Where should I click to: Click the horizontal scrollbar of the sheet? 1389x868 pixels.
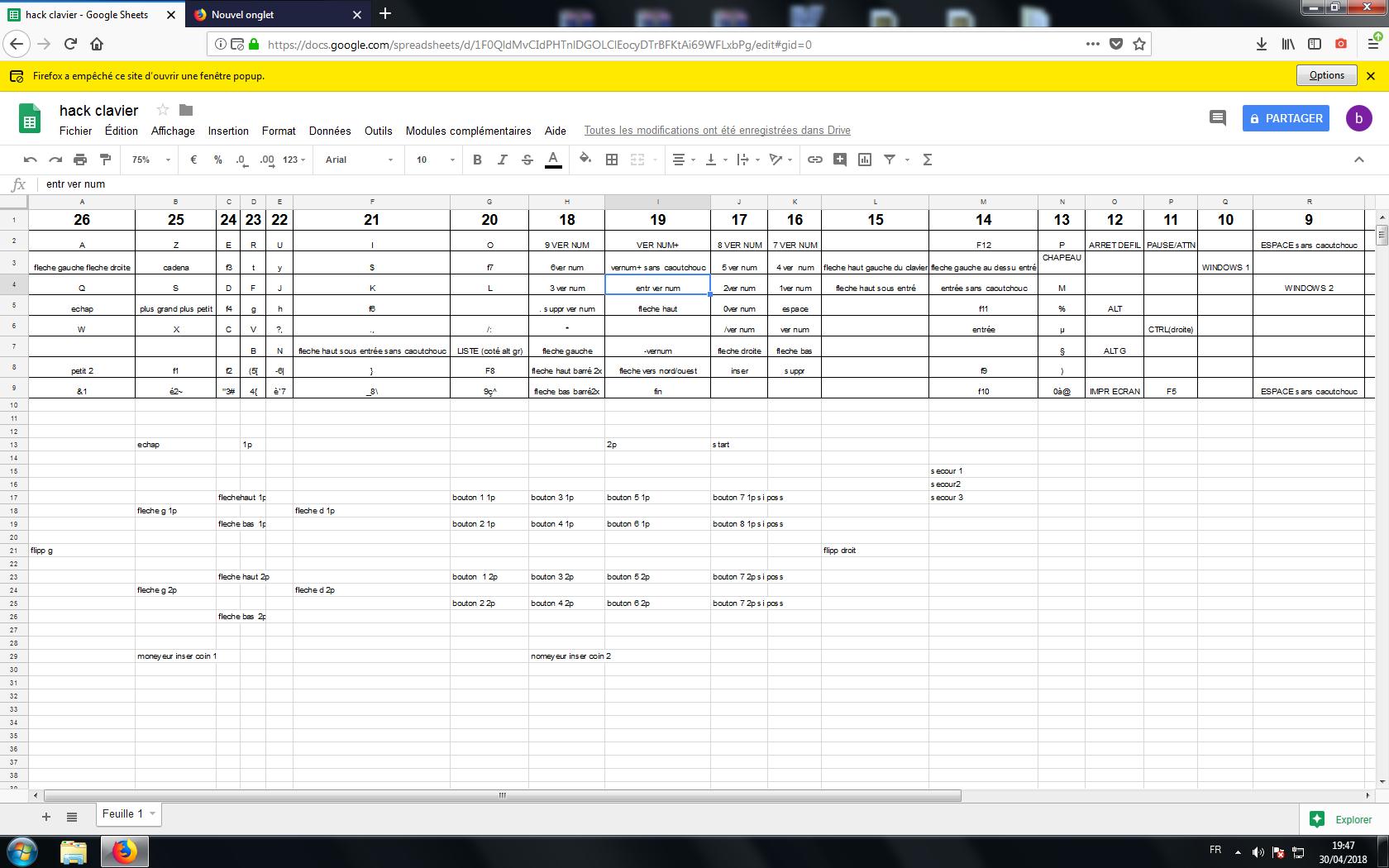tap(503, 795)
